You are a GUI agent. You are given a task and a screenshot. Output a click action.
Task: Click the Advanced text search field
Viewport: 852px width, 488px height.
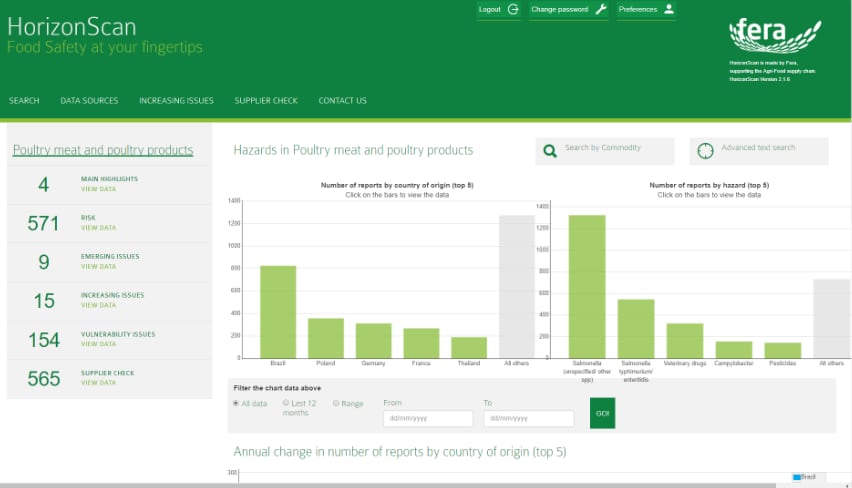tap(759, 151)
